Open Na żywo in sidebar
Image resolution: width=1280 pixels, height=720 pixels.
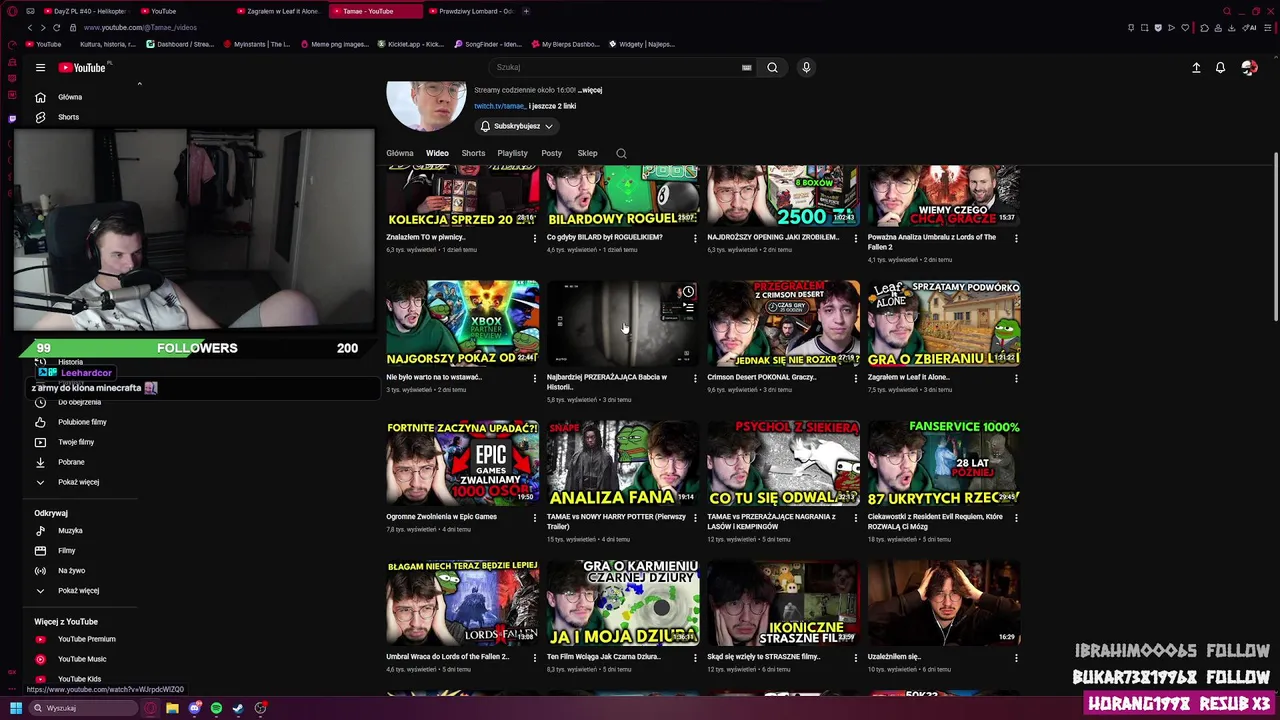[71, 571]
